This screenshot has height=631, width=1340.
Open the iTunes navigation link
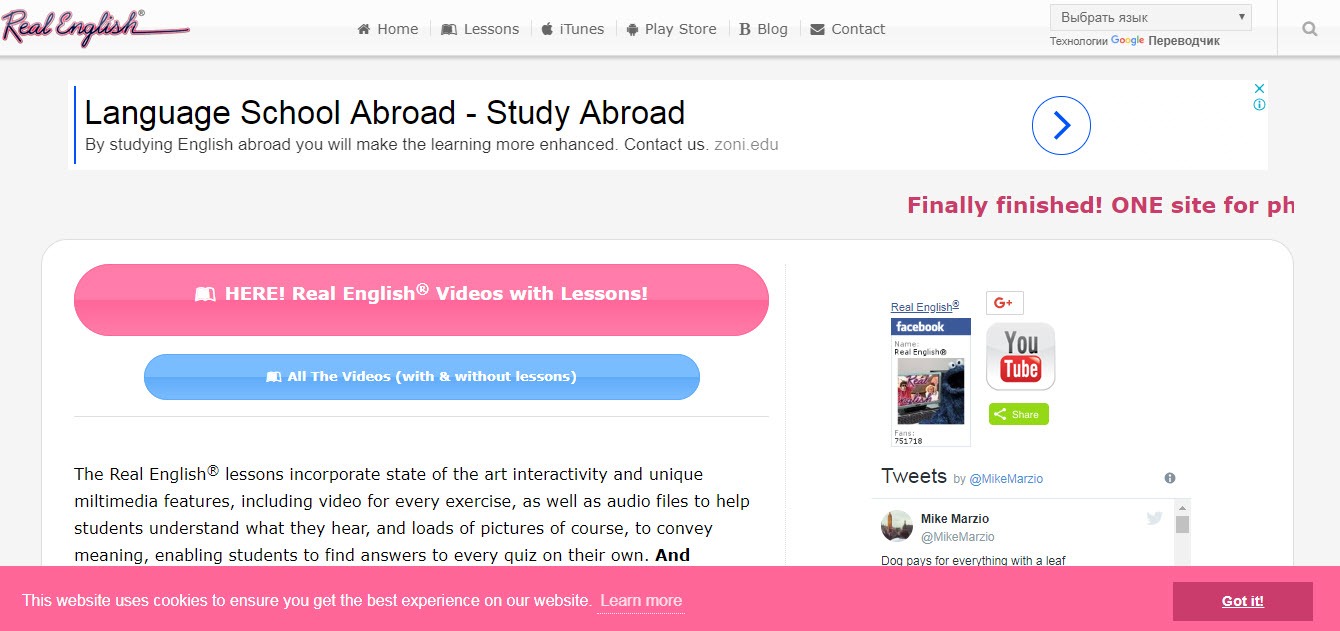pyautogui.click(x=573, y=29)
